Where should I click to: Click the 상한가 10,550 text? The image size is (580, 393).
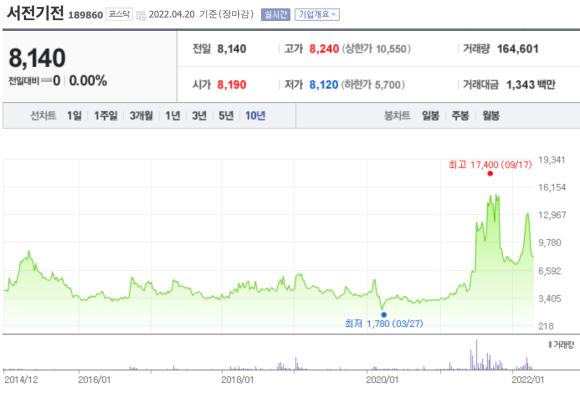(x=376, y=49)
